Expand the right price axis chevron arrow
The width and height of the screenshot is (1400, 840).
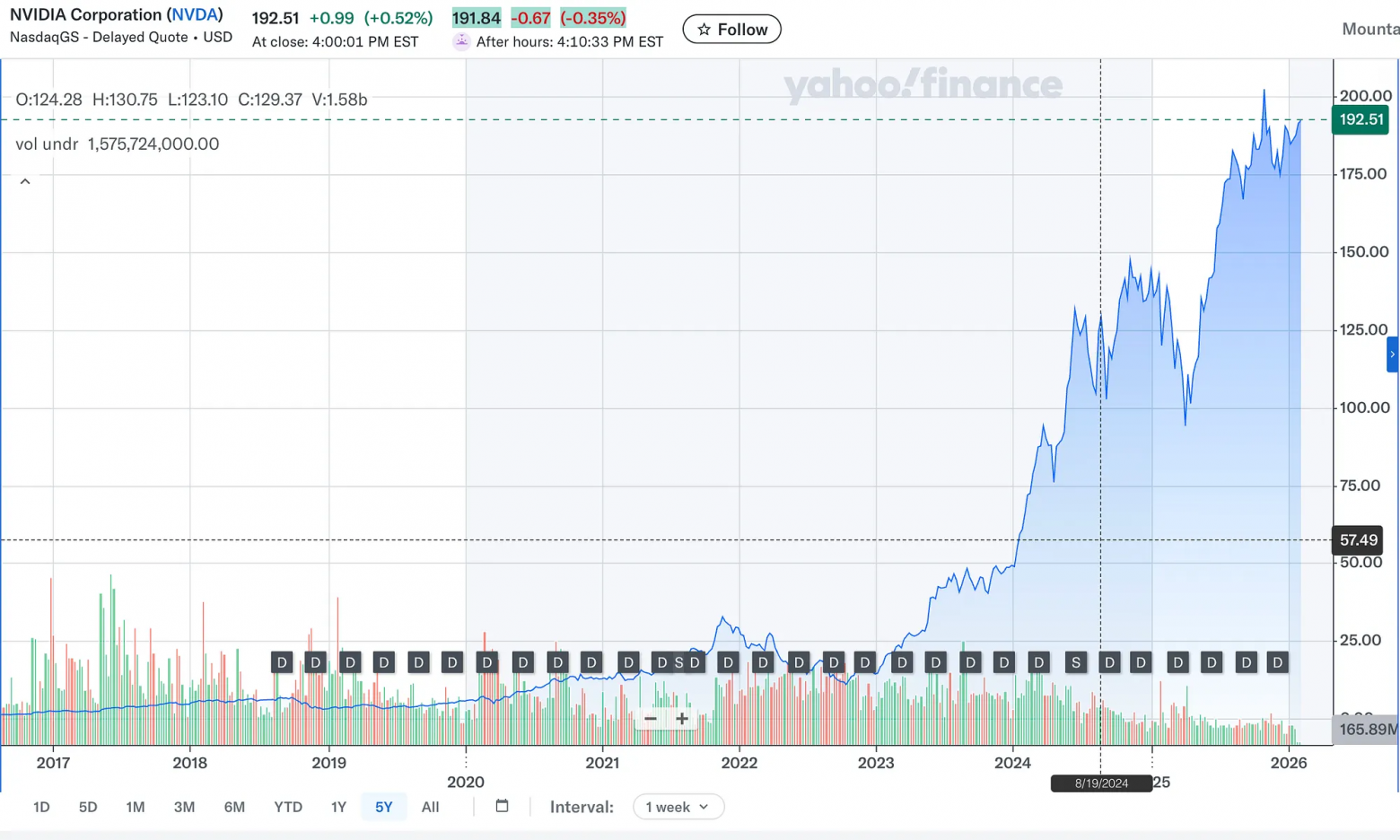click(1392, 354)
